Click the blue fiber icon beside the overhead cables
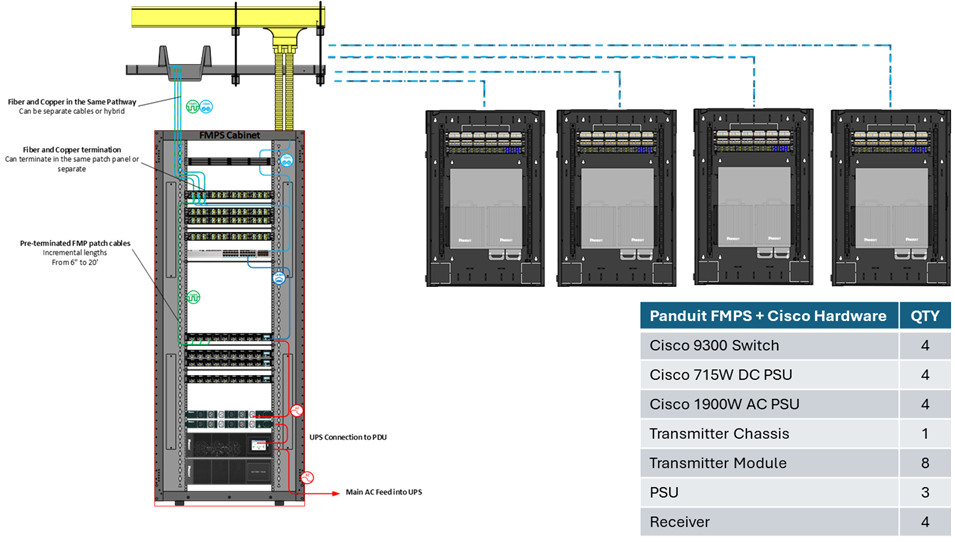 (206, 107)
